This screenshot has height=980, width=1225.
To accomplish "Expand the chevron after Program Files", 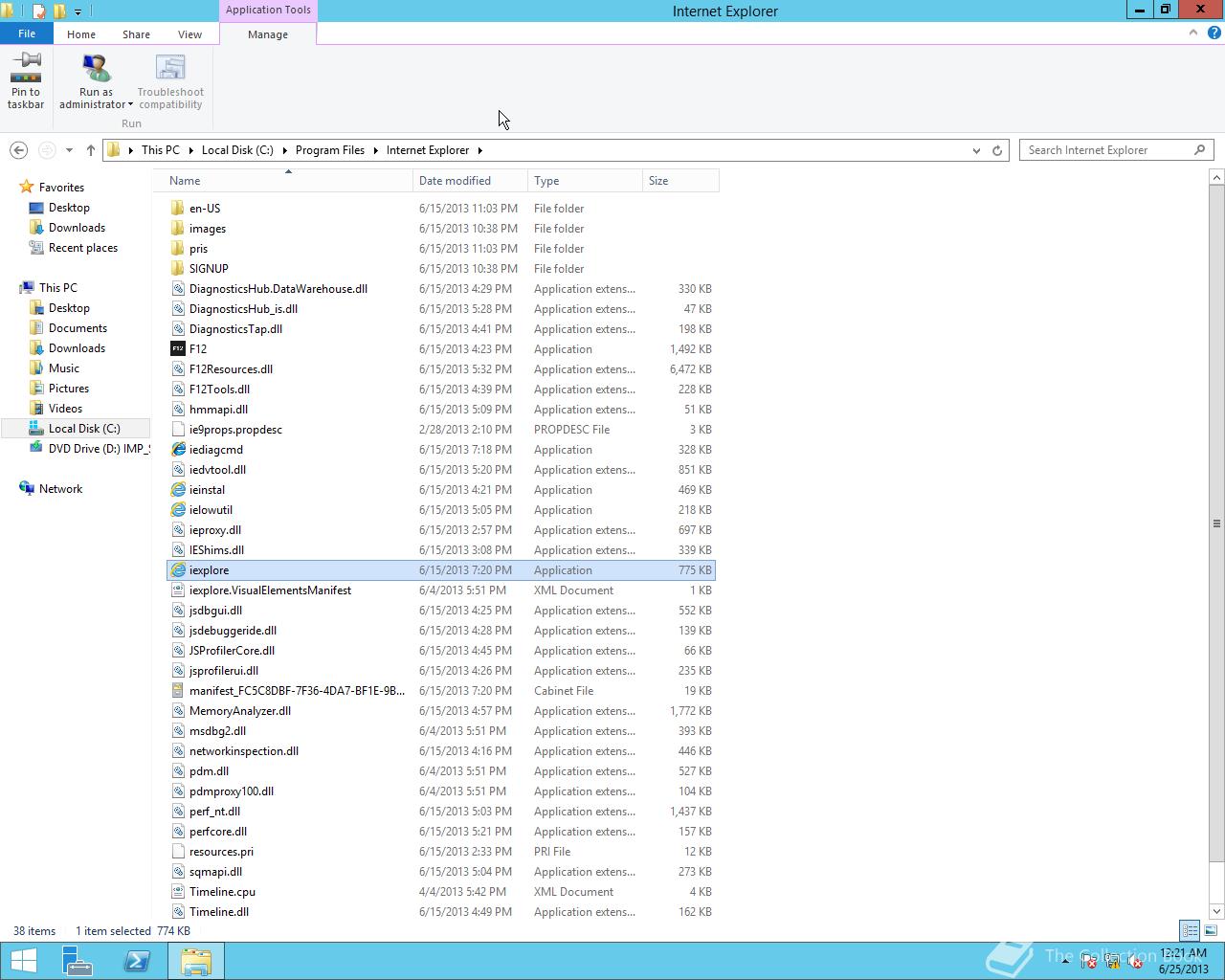I will [x=376, y=150].
